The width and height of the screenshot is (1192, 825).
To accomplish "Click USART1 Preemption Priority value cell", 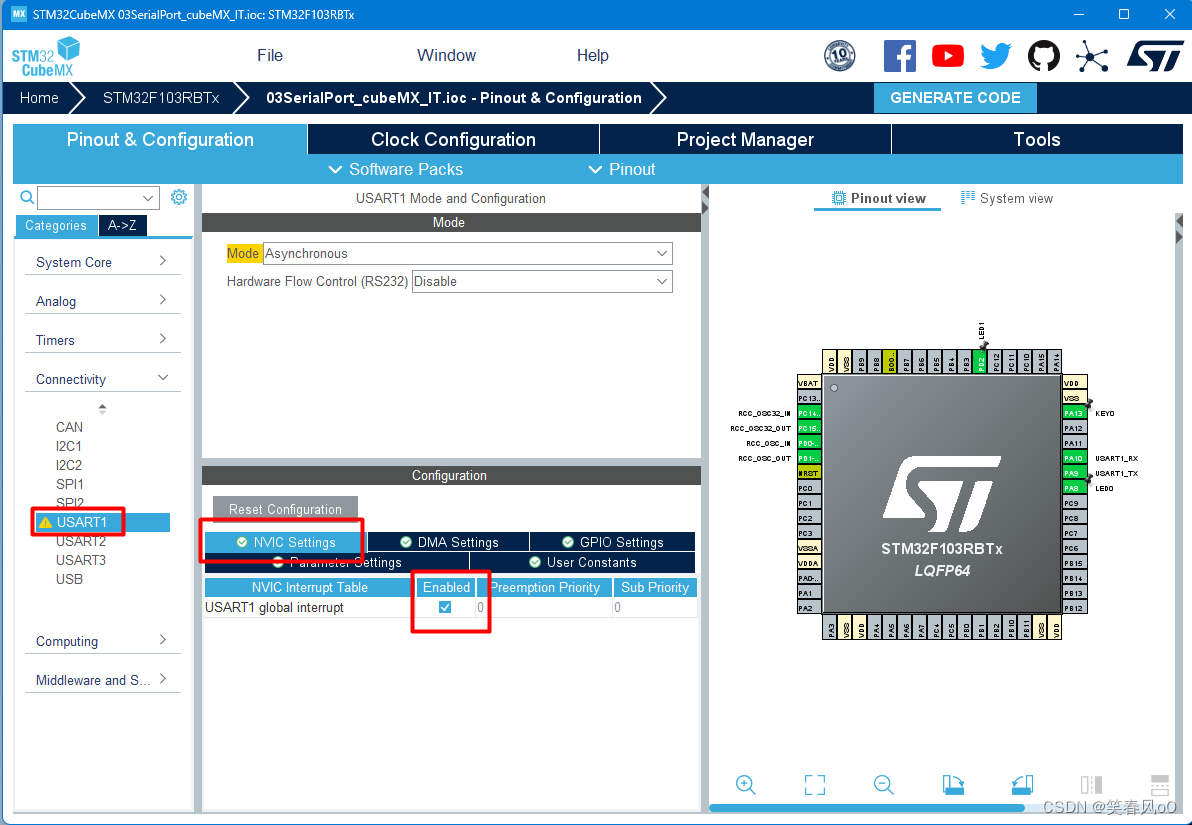I will point(544,608).
